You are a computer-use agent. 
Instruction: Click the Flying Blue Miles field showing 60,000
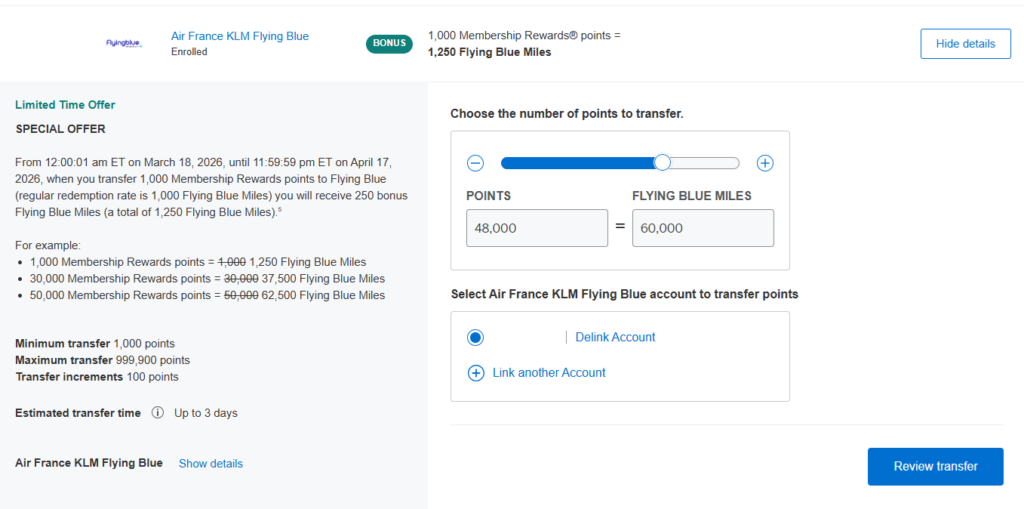click(x=703, y=228)
